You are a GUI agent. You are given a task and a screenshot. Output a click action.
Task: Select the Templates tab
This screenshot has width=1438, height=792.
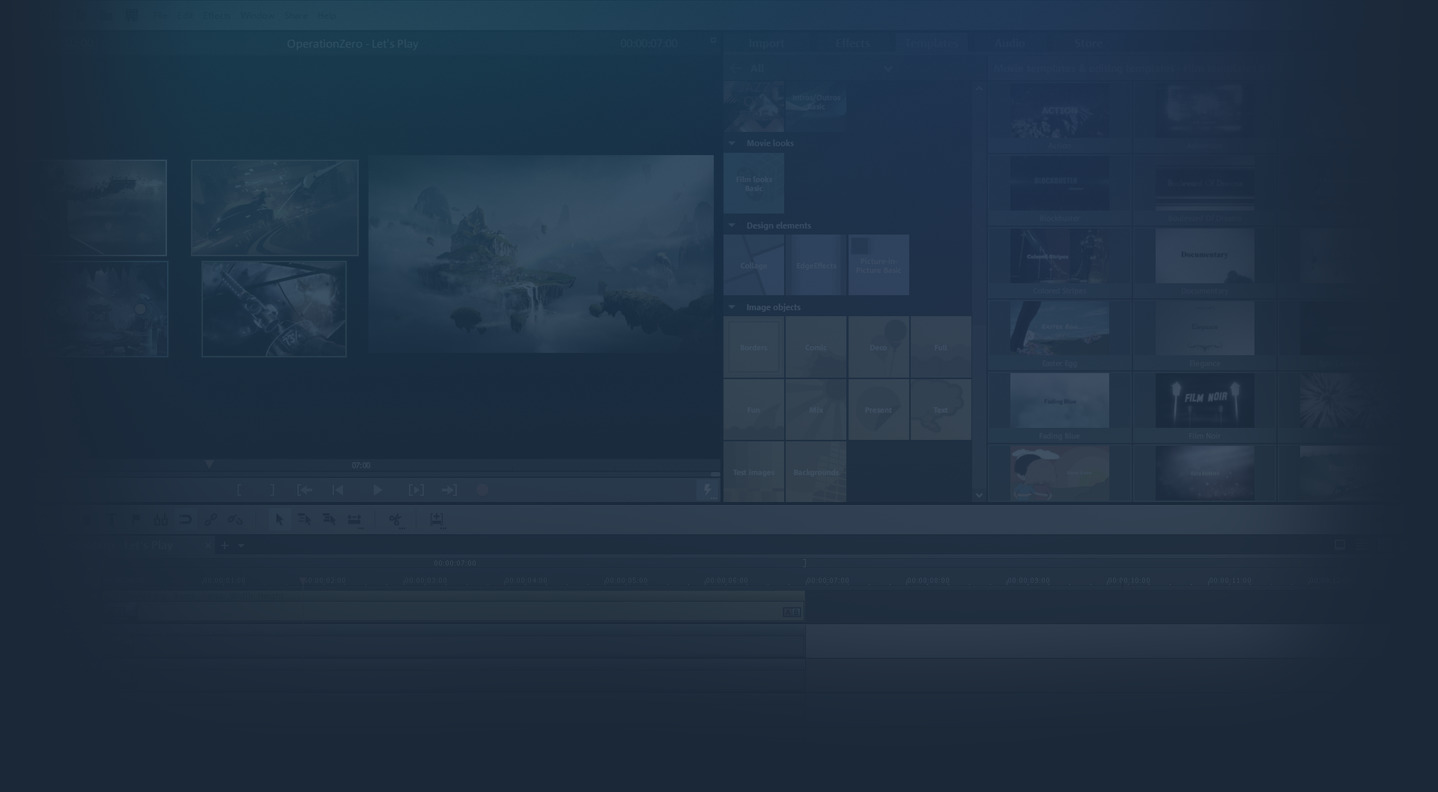pos(931,43)
